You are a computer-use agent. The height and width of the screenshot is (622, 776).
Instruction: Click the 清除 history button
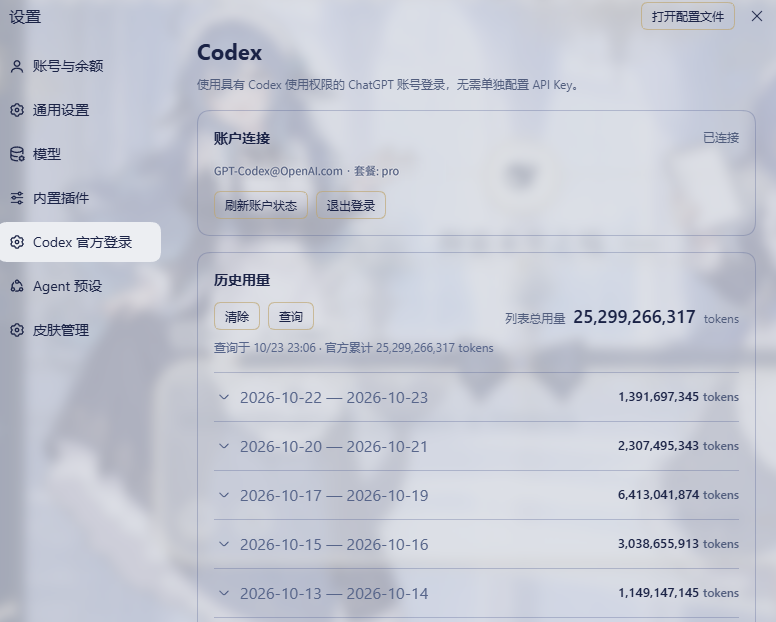click(237, 316)
